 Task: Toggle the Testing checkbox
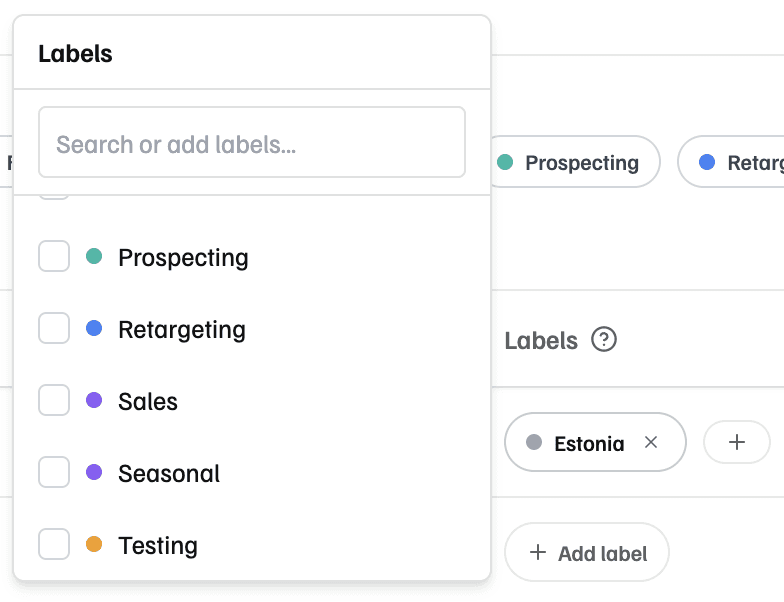click(x=54, y=545)
